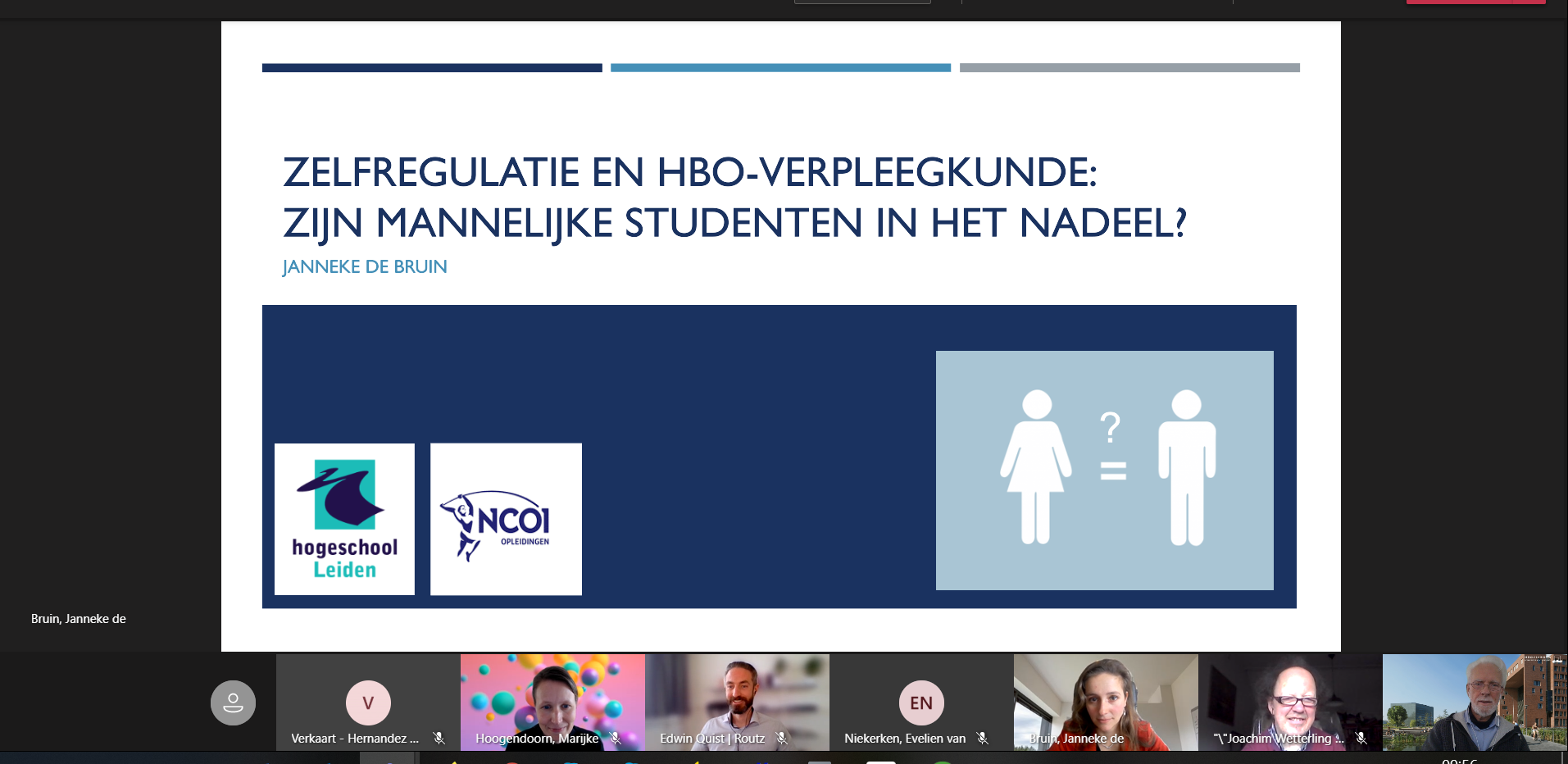Click the muted mic icon beside Verkaart - Hernandez

[x=439, y=739]
